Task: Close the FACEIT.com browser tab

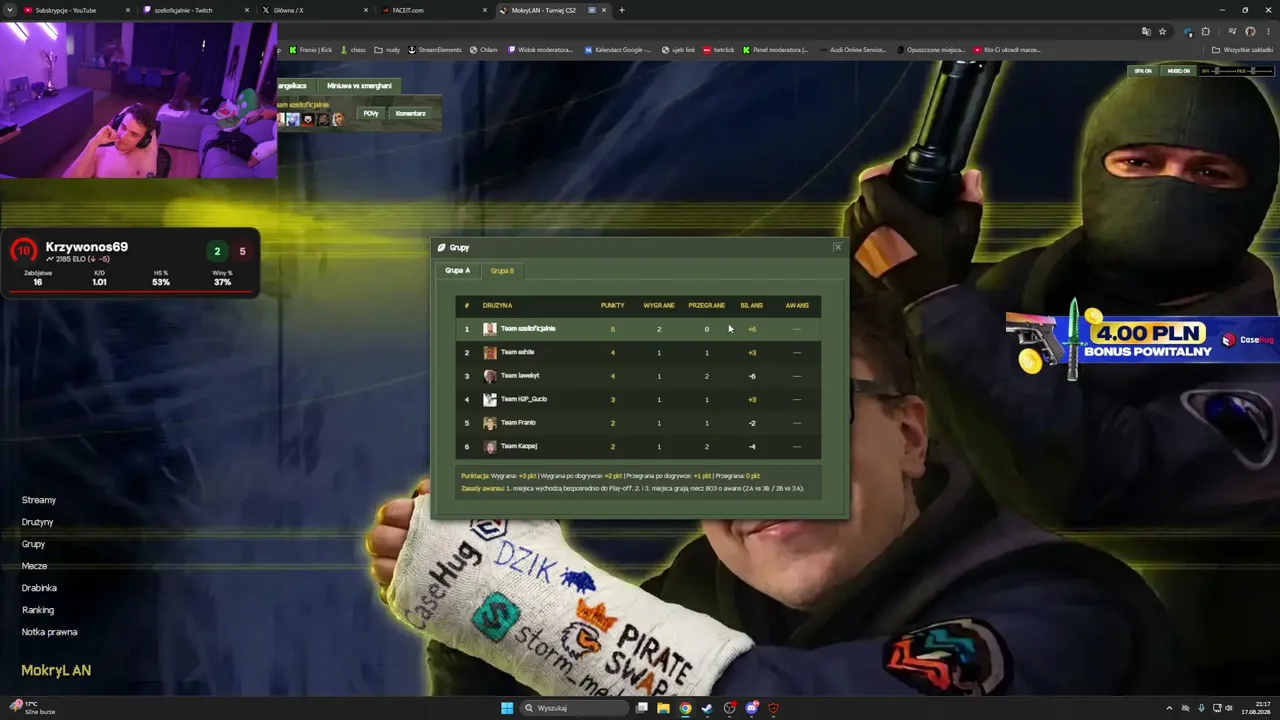Action: pyautogui.click(x=485, y=10)
